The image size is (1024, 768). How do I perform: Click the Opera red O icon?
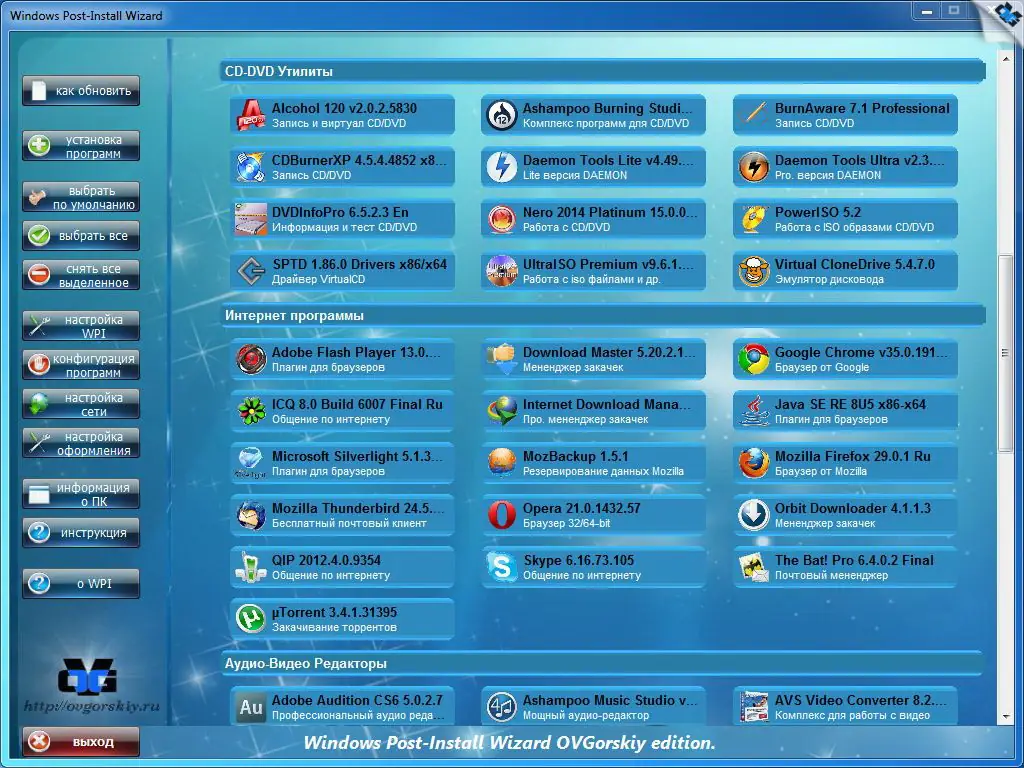click(x=502, y=515)
